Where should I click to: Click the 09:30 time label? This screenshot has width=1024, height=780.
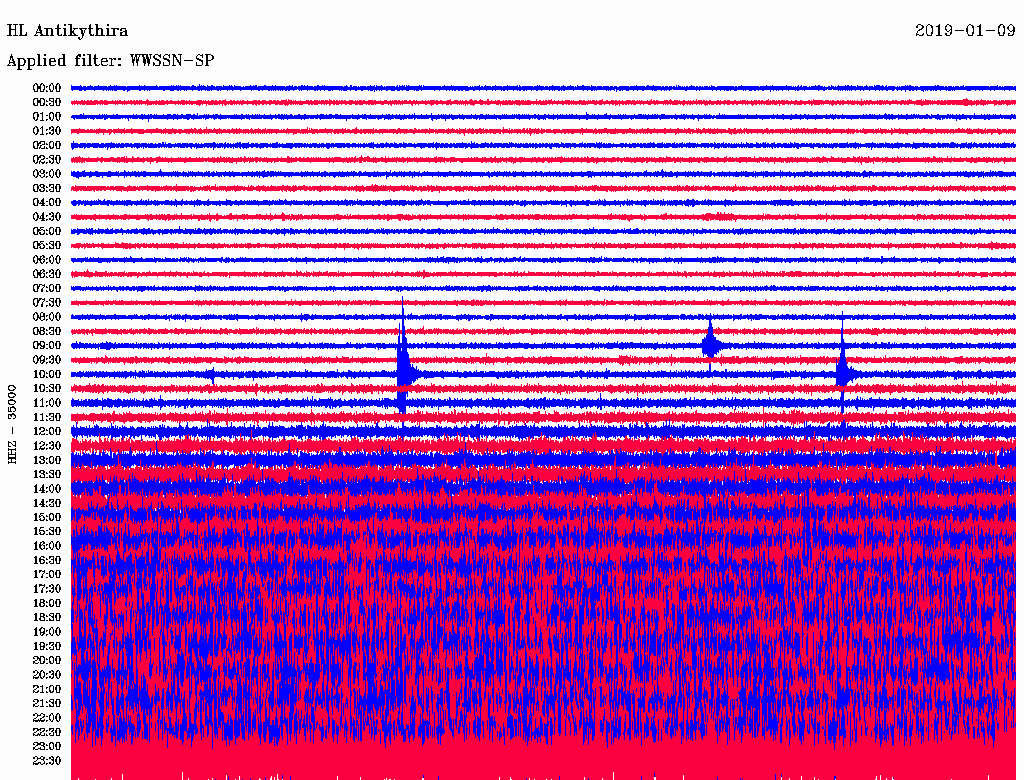tap(47, 360)
